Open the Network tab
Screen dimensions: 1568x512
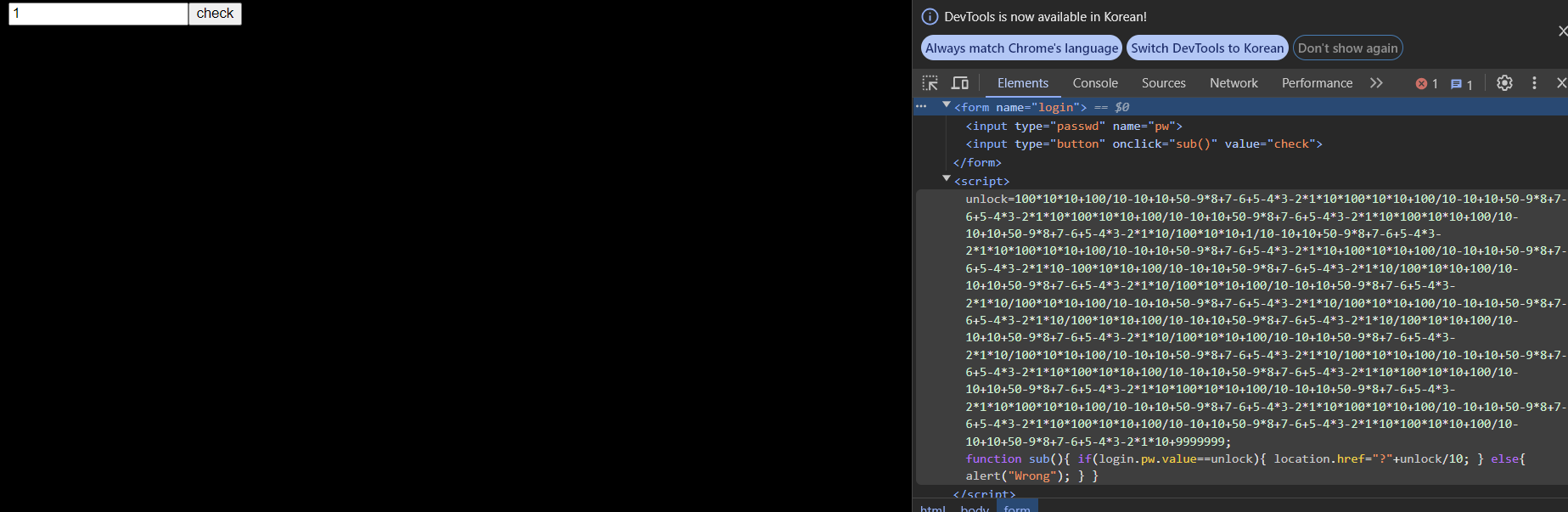(x=1234, y=83)
